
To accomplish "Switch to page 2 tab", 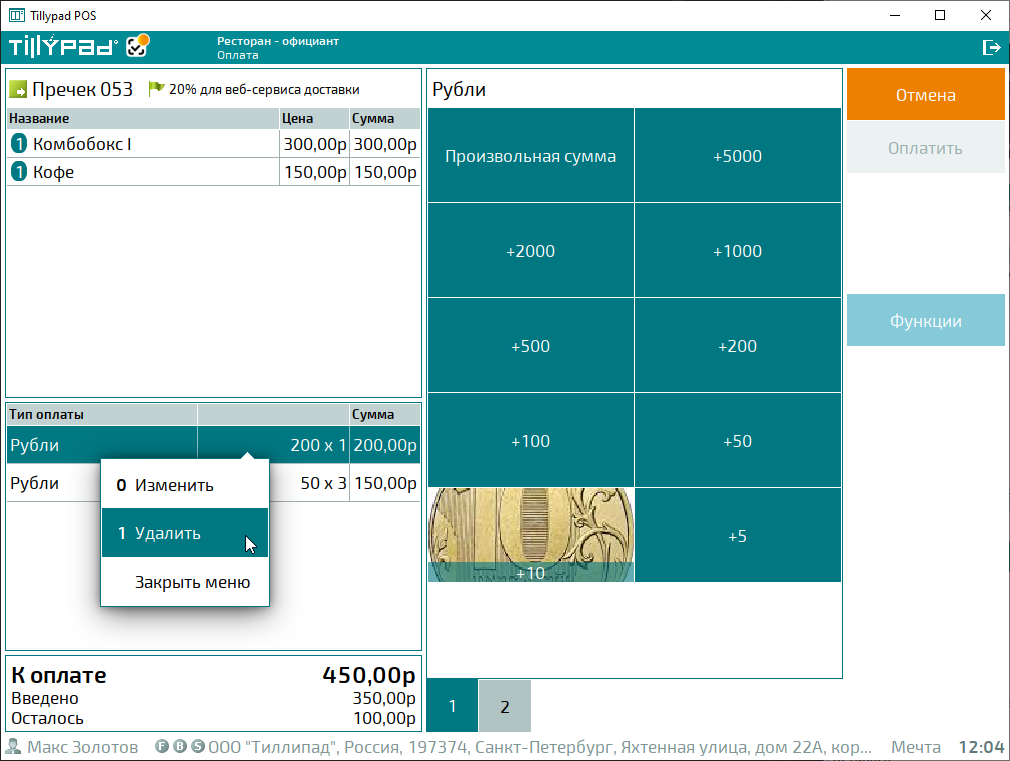I will (505, 707).
